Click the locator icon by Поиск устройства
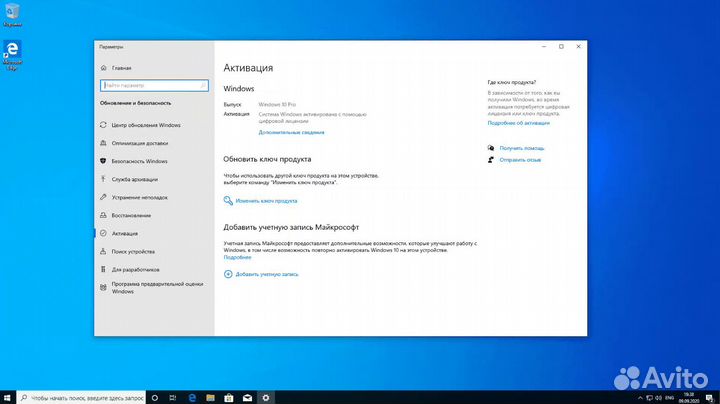The height and width of the screenshot is (404, 720). [x=103, y=252]
